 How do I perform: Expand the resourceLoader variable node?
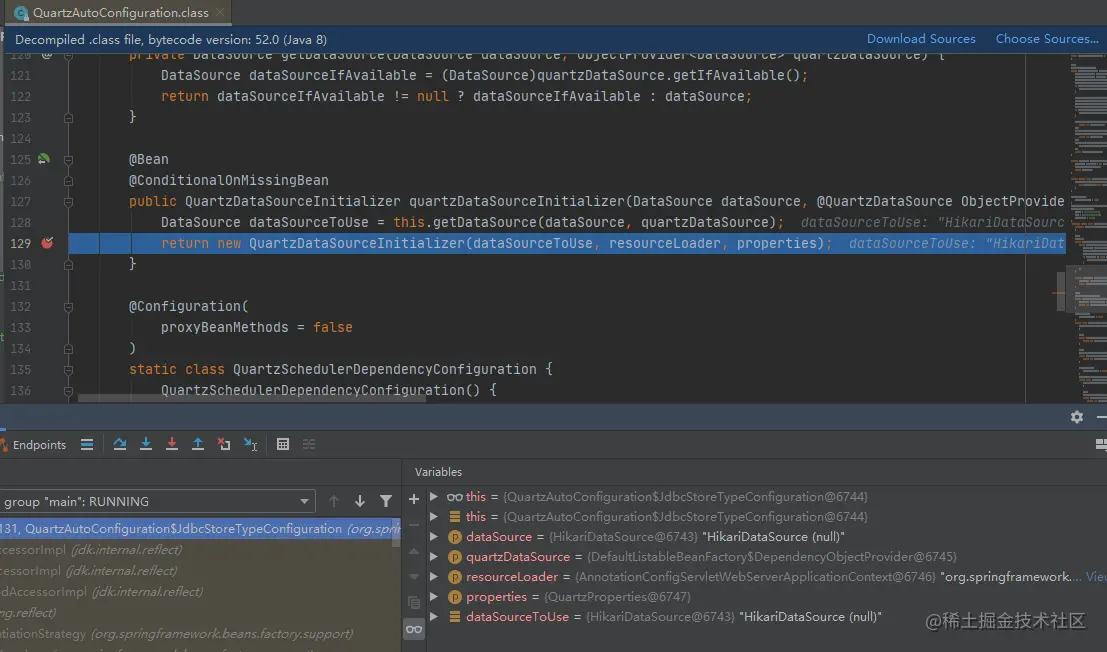pos(434,576)
